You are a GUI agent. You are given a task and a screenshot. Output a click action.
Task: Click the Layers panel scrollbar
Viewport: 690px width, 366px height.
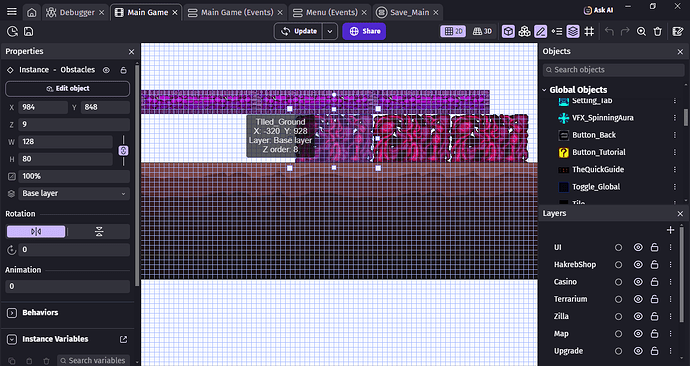coord(682,275)
